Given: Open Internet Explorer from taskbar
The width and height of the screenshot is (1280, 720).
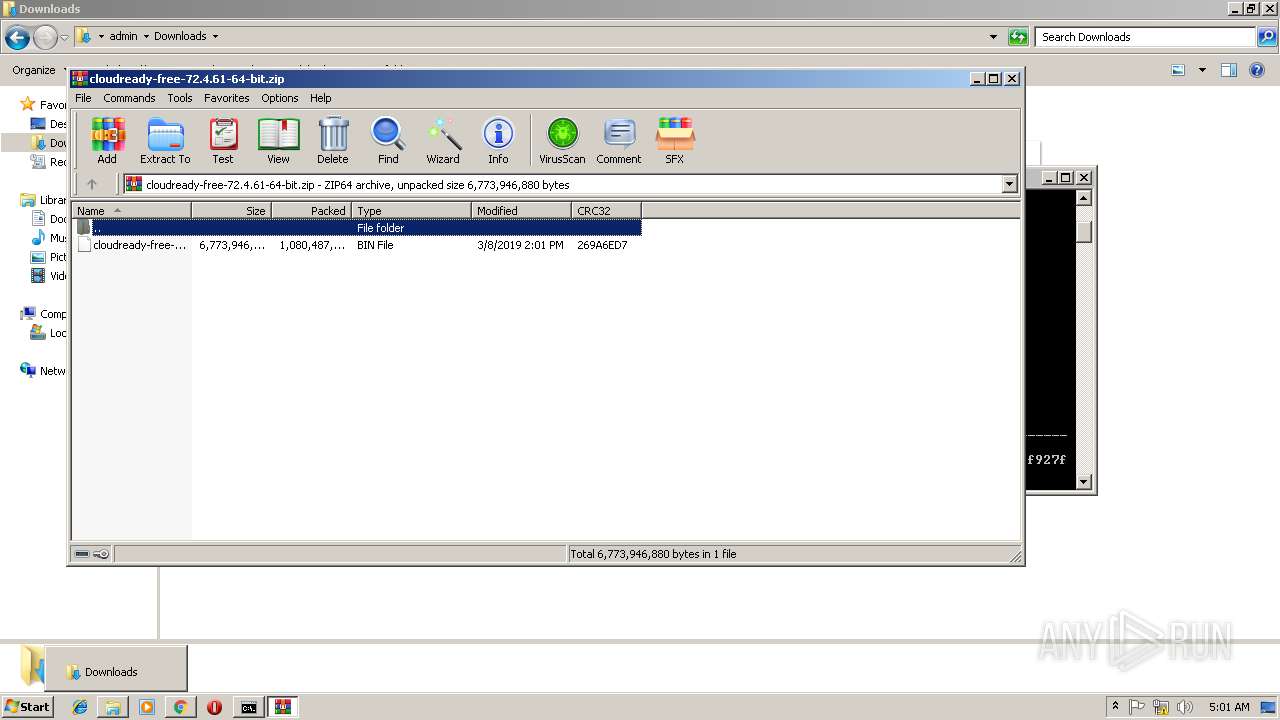Looking at the screenshot, I should pos(80,707).
